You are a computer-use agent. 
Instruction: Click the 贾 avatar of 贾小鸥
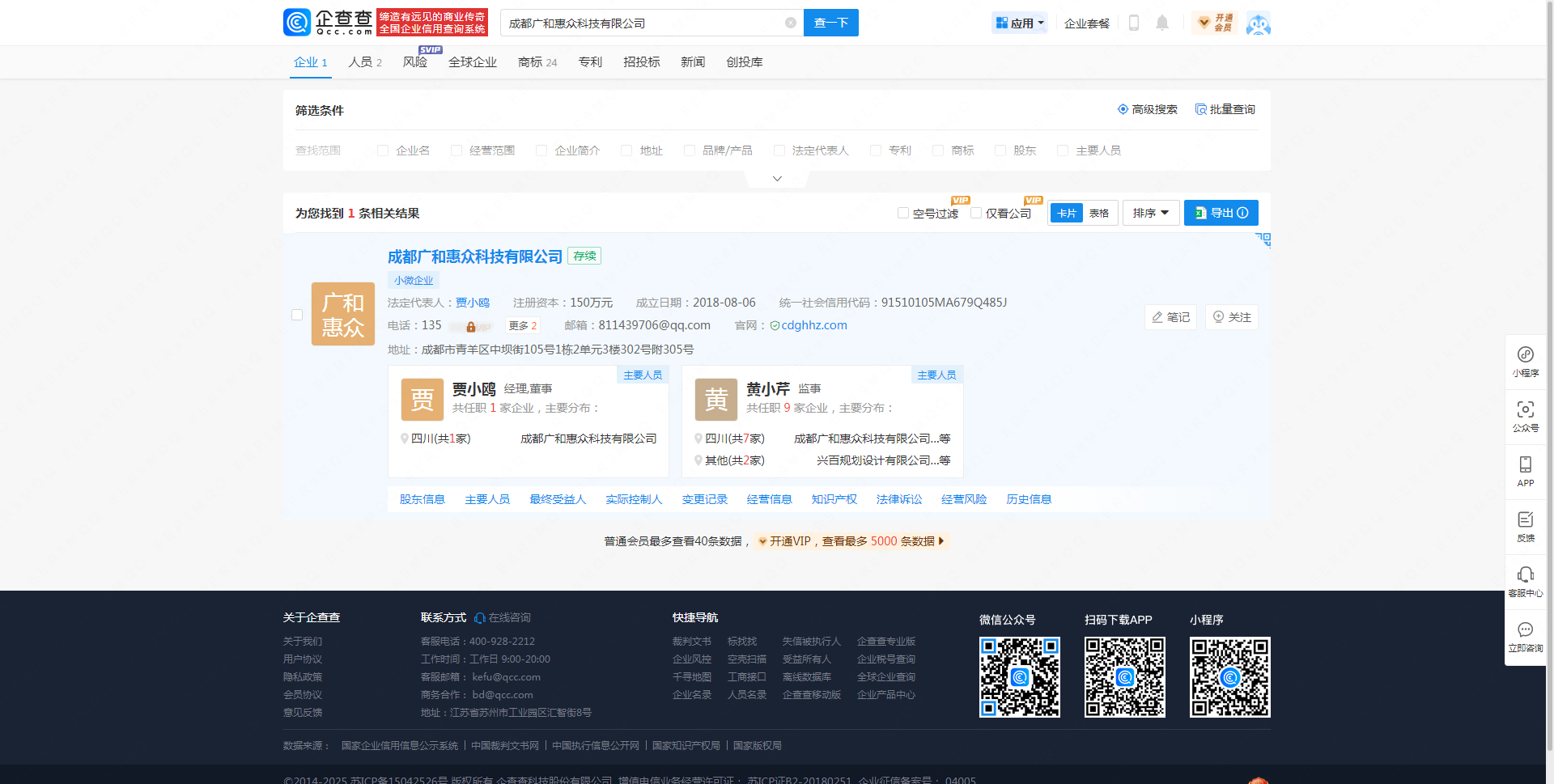pos(422,400)
